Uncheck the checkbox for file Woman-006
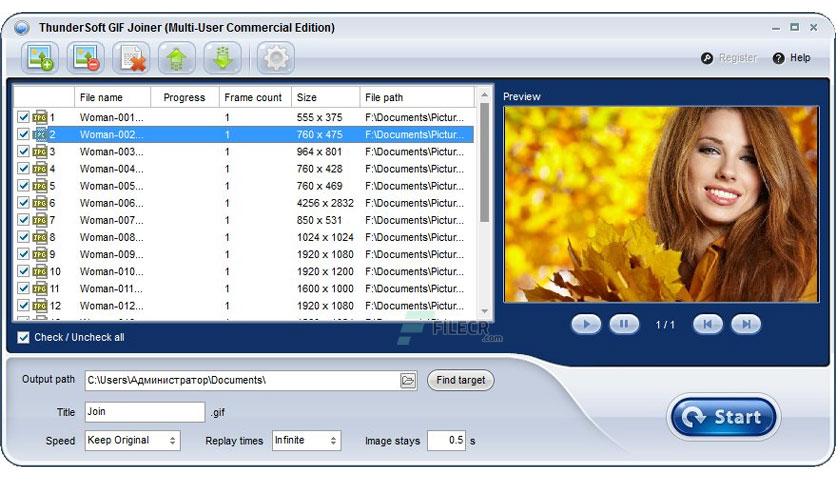This screenshot has height=484, width=836. click(x=23, y=203)
